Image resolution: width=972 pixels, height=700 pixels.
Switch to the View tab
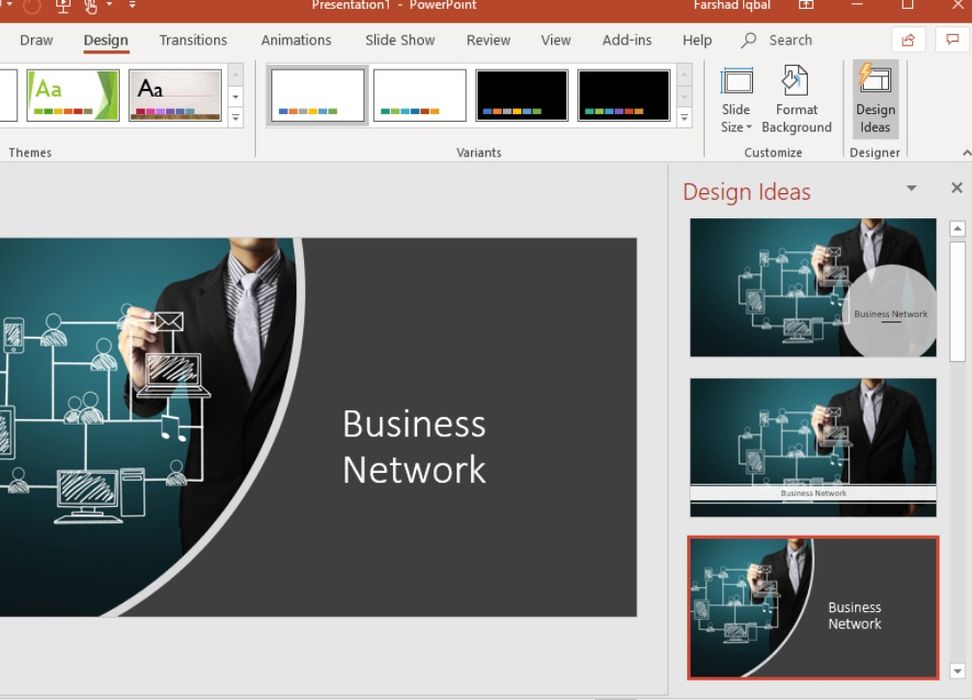tap(555, 40)
